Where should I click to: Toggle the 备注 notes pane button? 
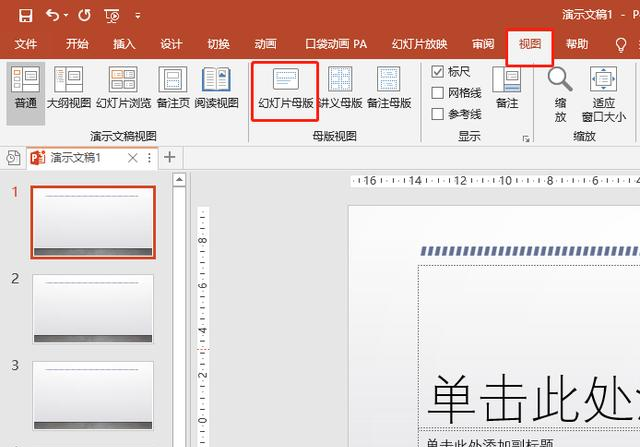[507, 88]
